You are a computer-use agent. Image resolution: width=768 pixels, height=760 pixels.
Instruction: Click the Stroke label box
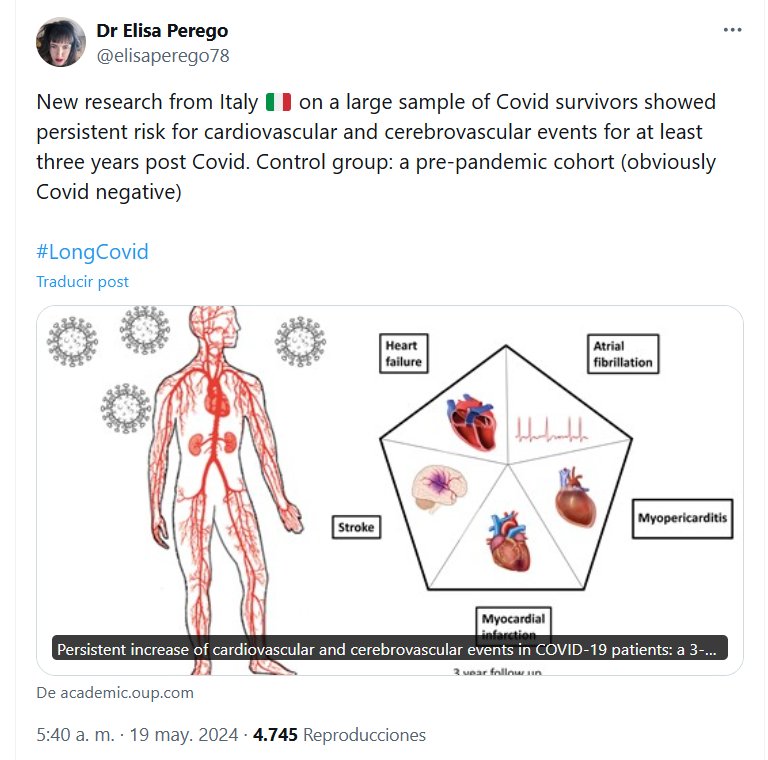tap(356, 525)
